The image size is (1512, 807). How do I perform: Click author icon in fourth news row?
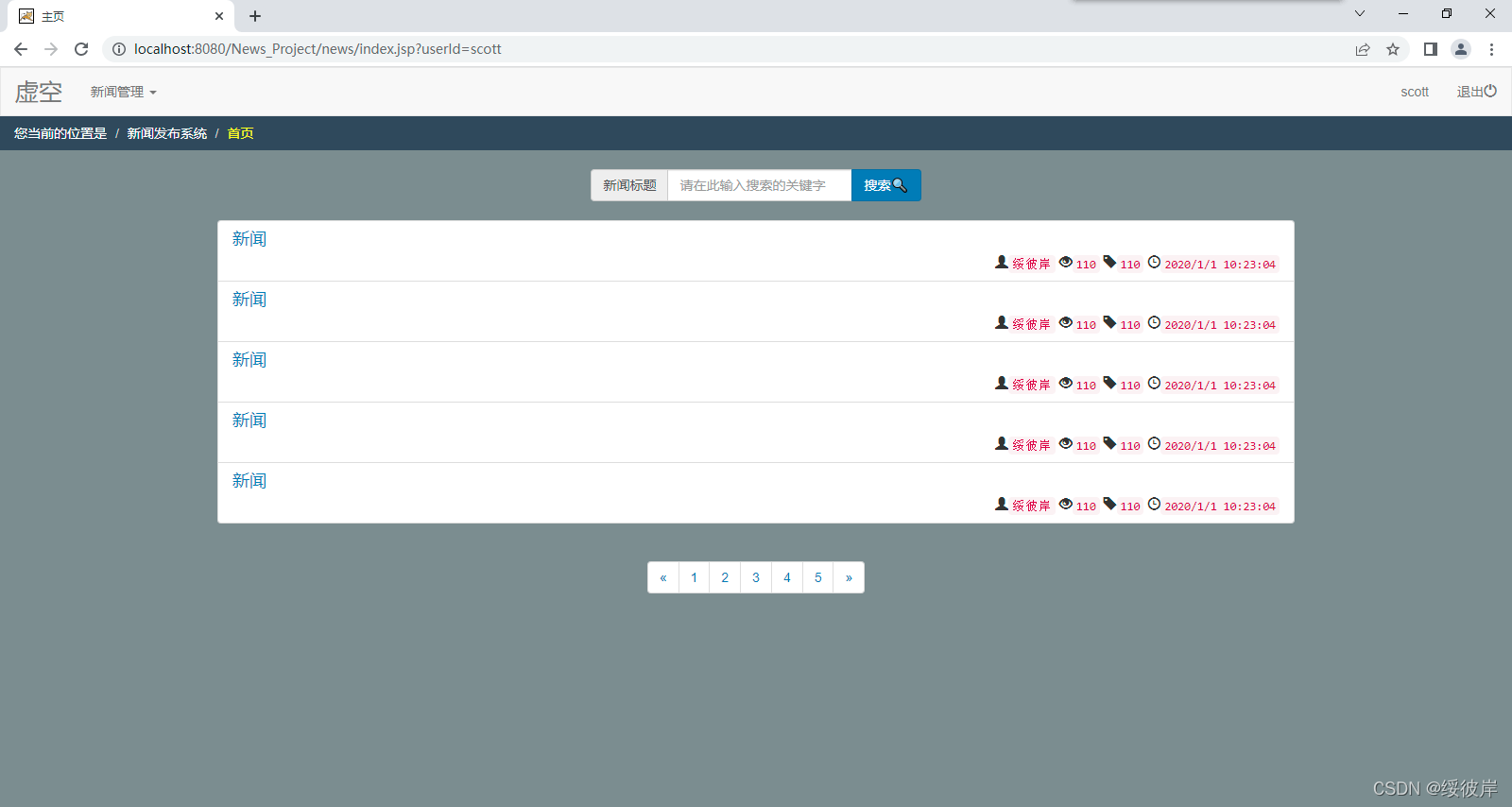pos(1002,443)
